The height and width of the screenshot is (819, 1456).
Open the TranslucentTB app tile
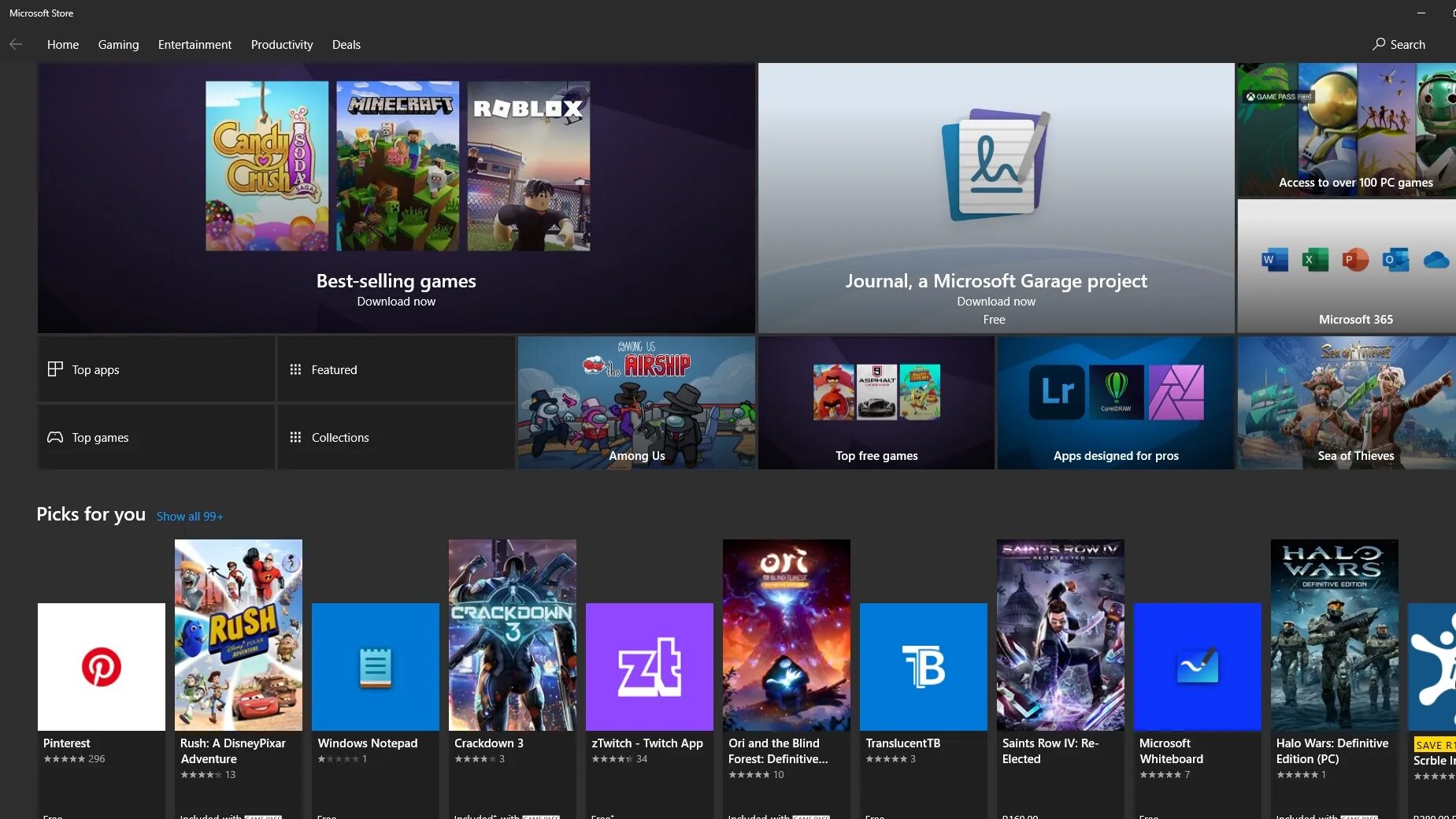[x=923, y=666]
